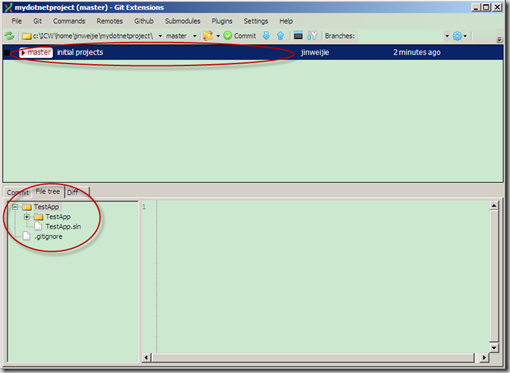Collapse the top-level TestApp folder
The image size is (510, 373).
pyautogui.click(x=15, y=207)
